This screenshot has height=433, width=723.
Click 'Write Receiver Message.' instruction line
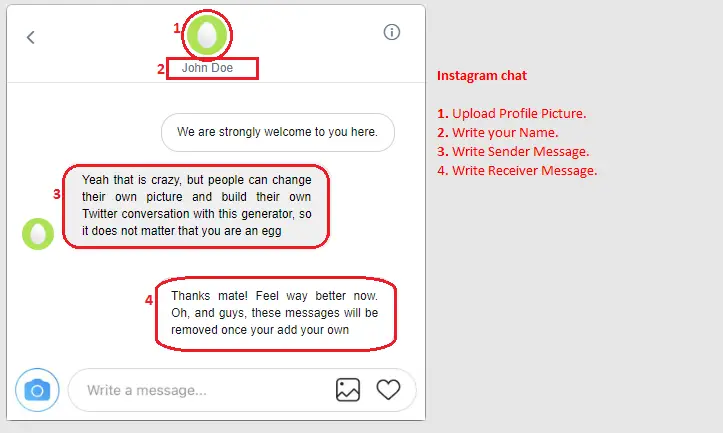click(x=517, y=171)
